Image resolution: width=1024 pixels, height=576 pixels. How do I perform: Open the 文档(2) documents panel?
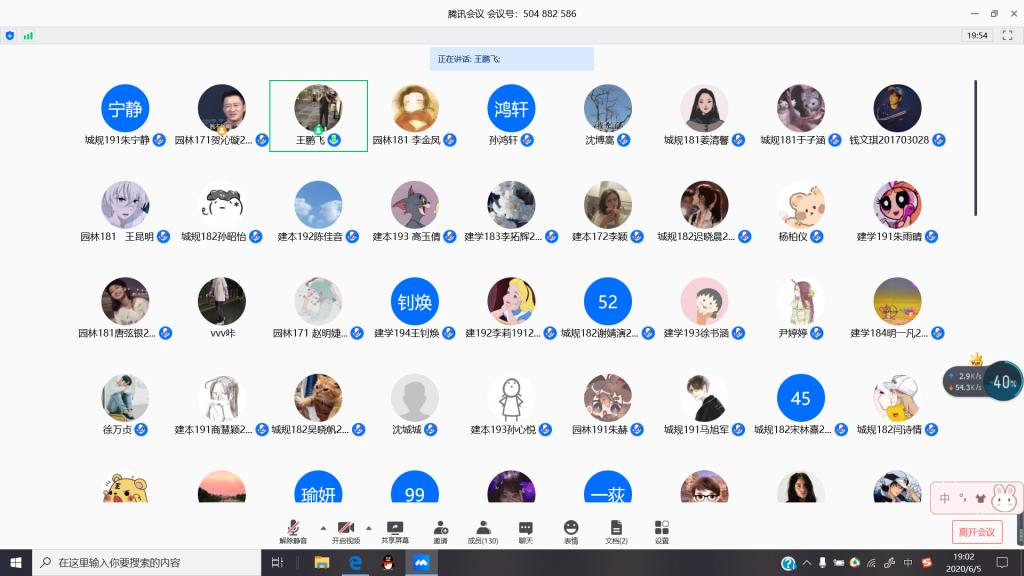[x=616, y=531]
